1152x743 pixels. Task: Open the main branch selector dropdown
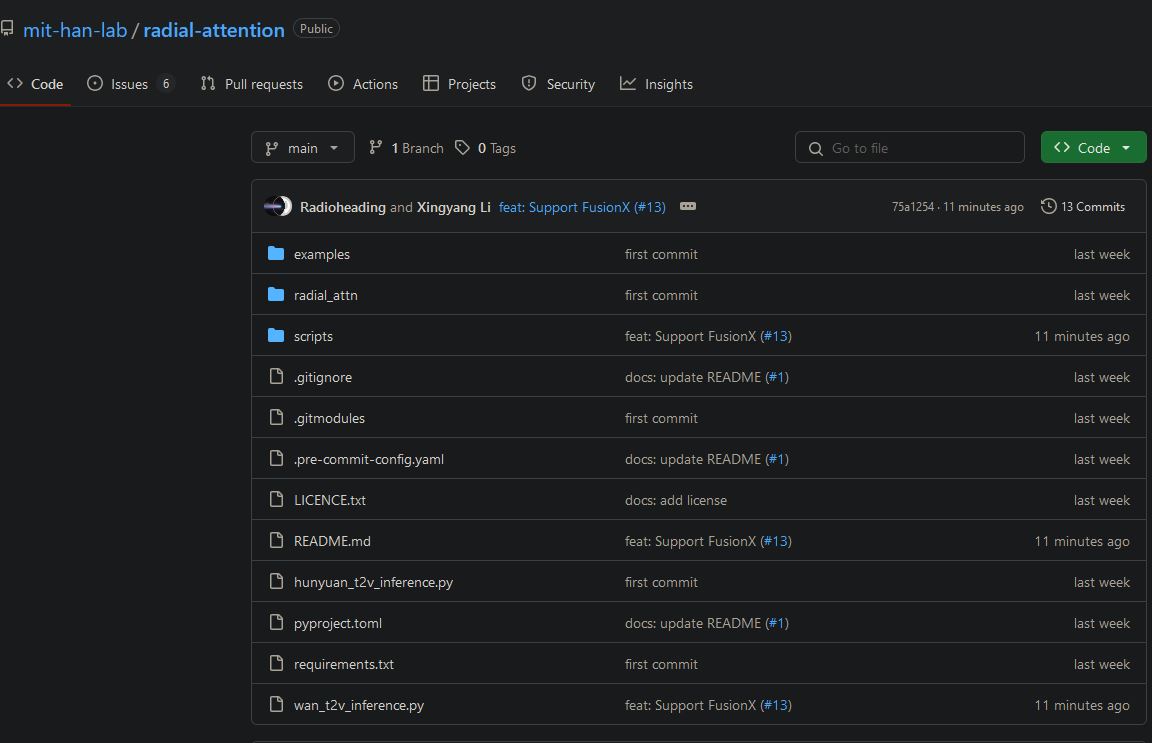click(x=303, y=148)
